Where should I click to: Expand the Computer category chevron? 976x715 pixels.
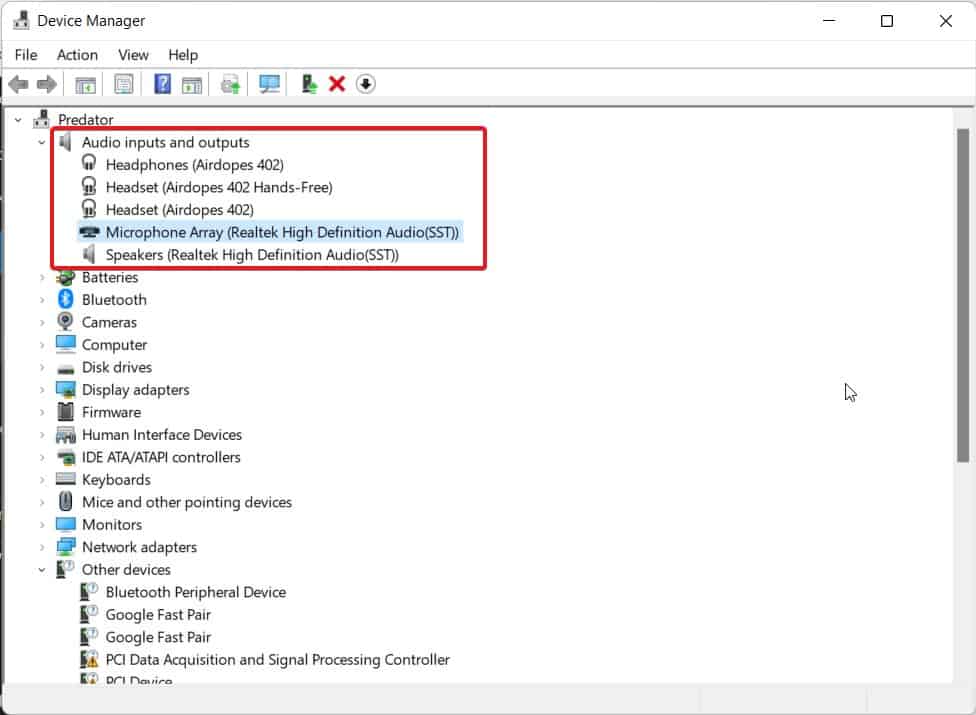click(42, 345)
